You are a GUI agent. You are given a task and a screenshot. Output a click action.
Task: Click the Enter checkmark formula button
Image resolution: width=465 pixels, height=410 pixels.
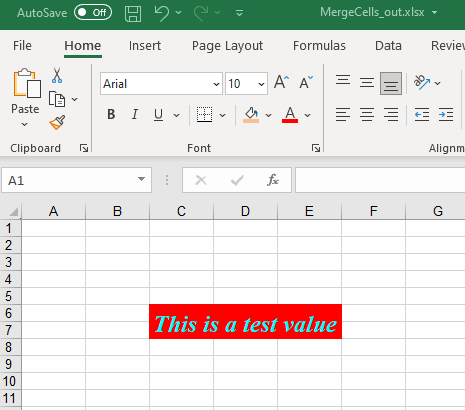[237, 180]
